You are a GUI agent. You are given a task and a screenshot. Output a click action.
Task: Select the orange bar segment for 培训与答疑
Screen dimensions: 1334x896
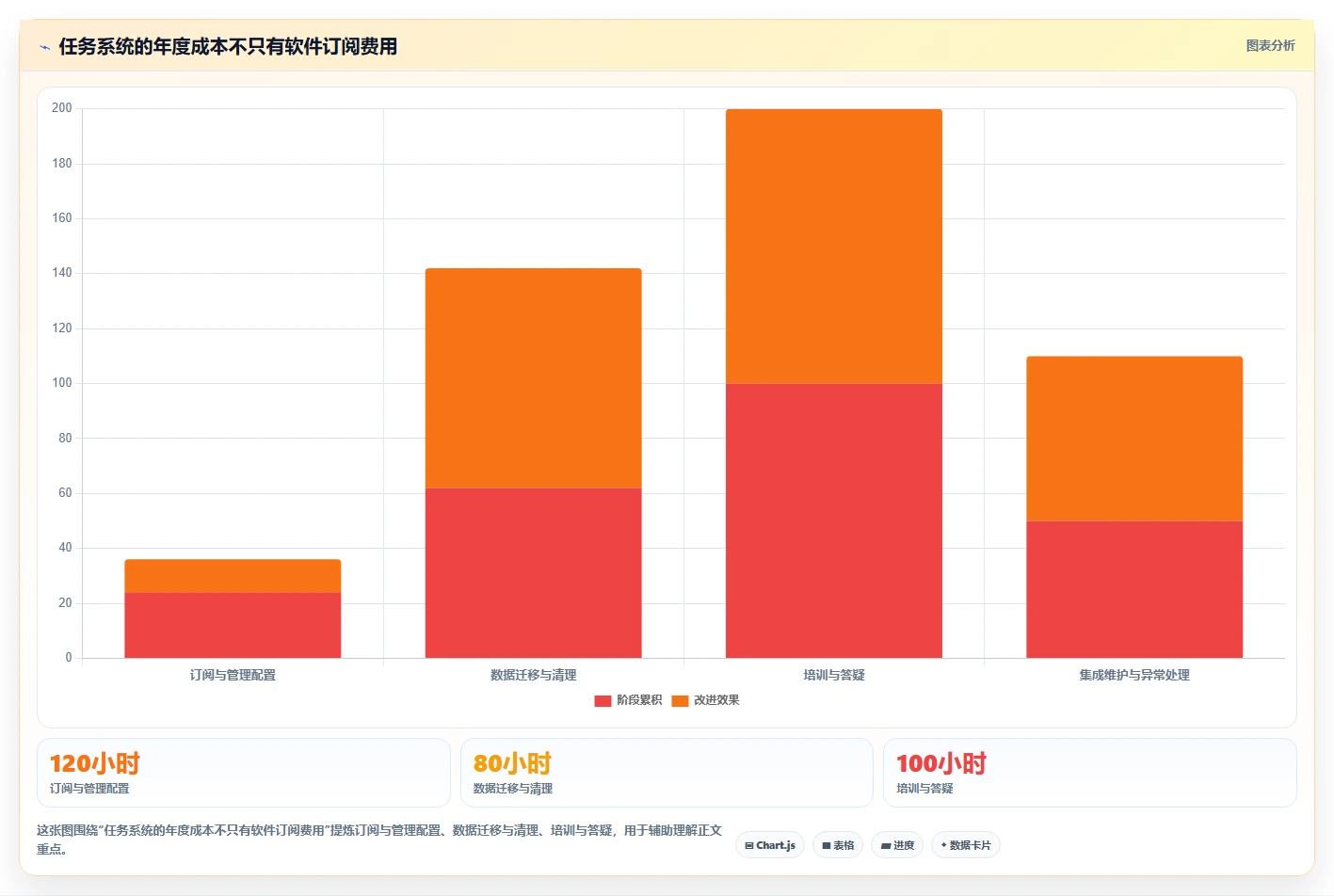(x=834, y=247)
